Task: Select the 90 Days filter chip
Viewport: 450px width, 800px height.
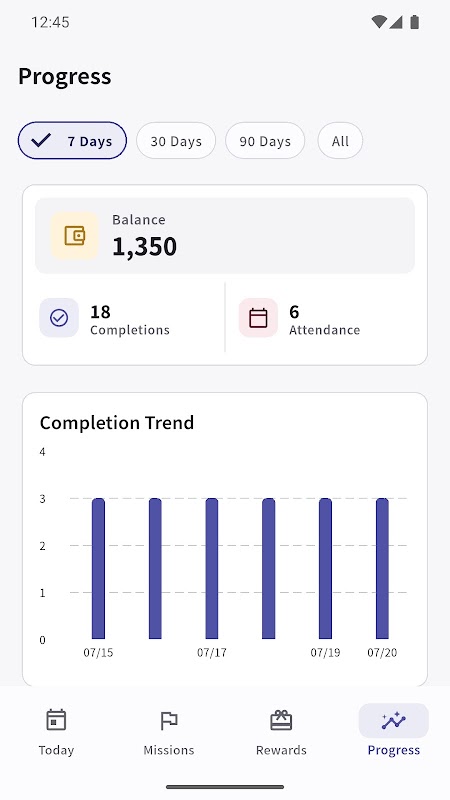Action: click(265, 140)
